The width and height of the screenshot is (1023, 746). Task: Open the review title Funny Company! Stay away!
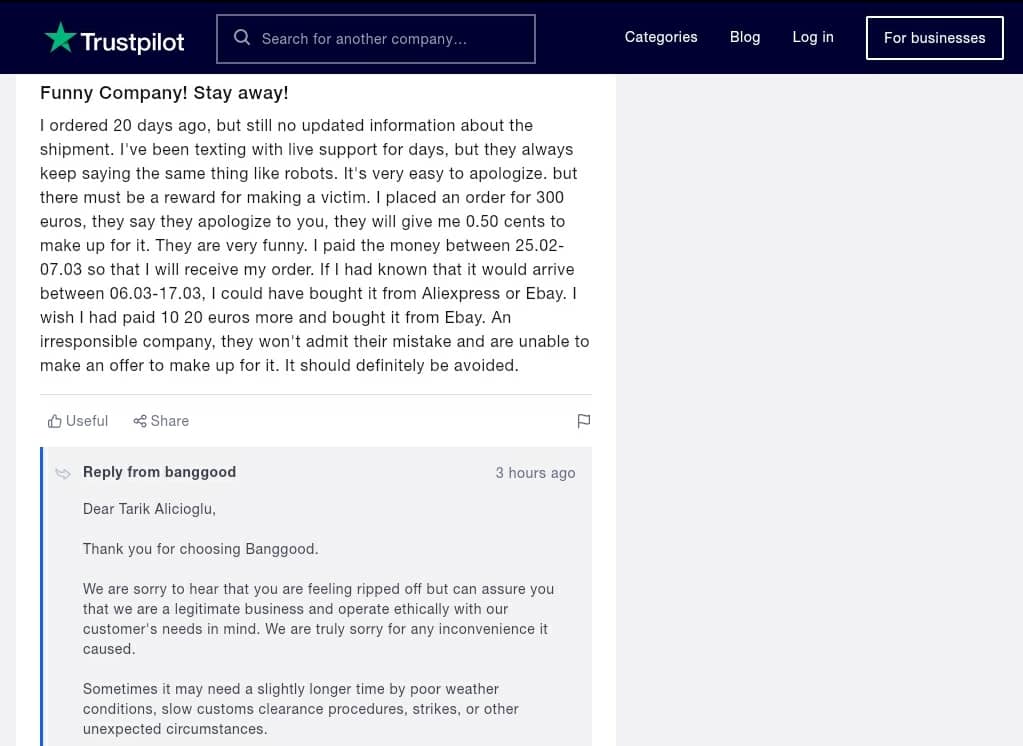[x=164, y=93]
